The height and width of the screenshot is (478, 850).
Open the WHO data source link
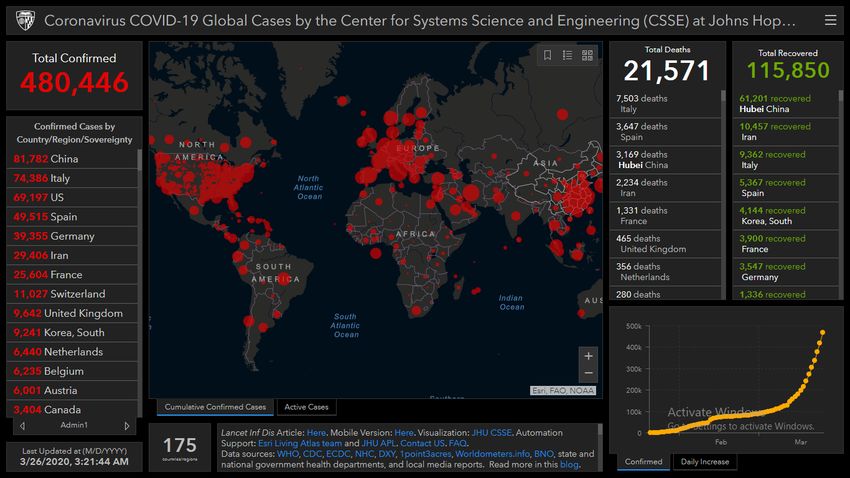[x=287, y=454]
